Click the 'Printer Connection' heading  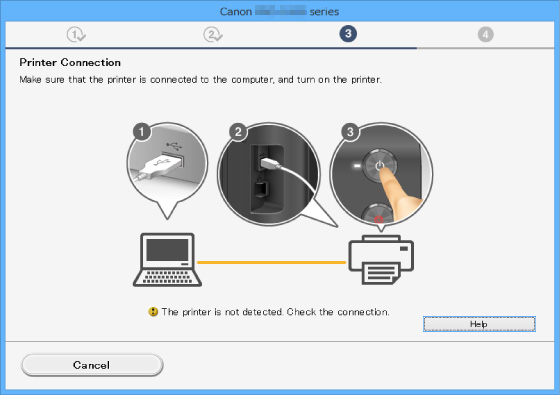tap(70, 62)
